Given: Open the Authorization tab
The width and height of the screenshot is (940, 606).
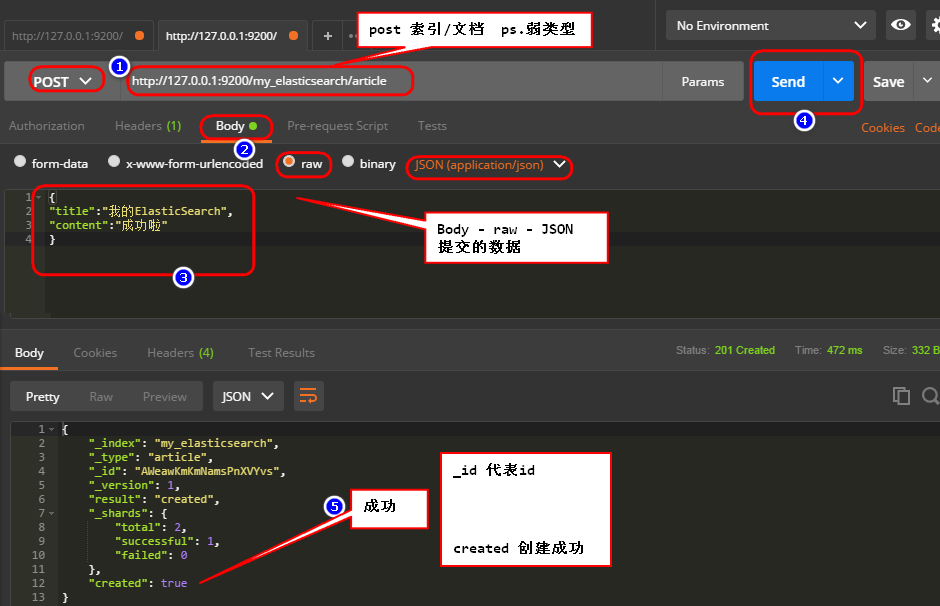Looking at the screenshot, I should 47,126.
